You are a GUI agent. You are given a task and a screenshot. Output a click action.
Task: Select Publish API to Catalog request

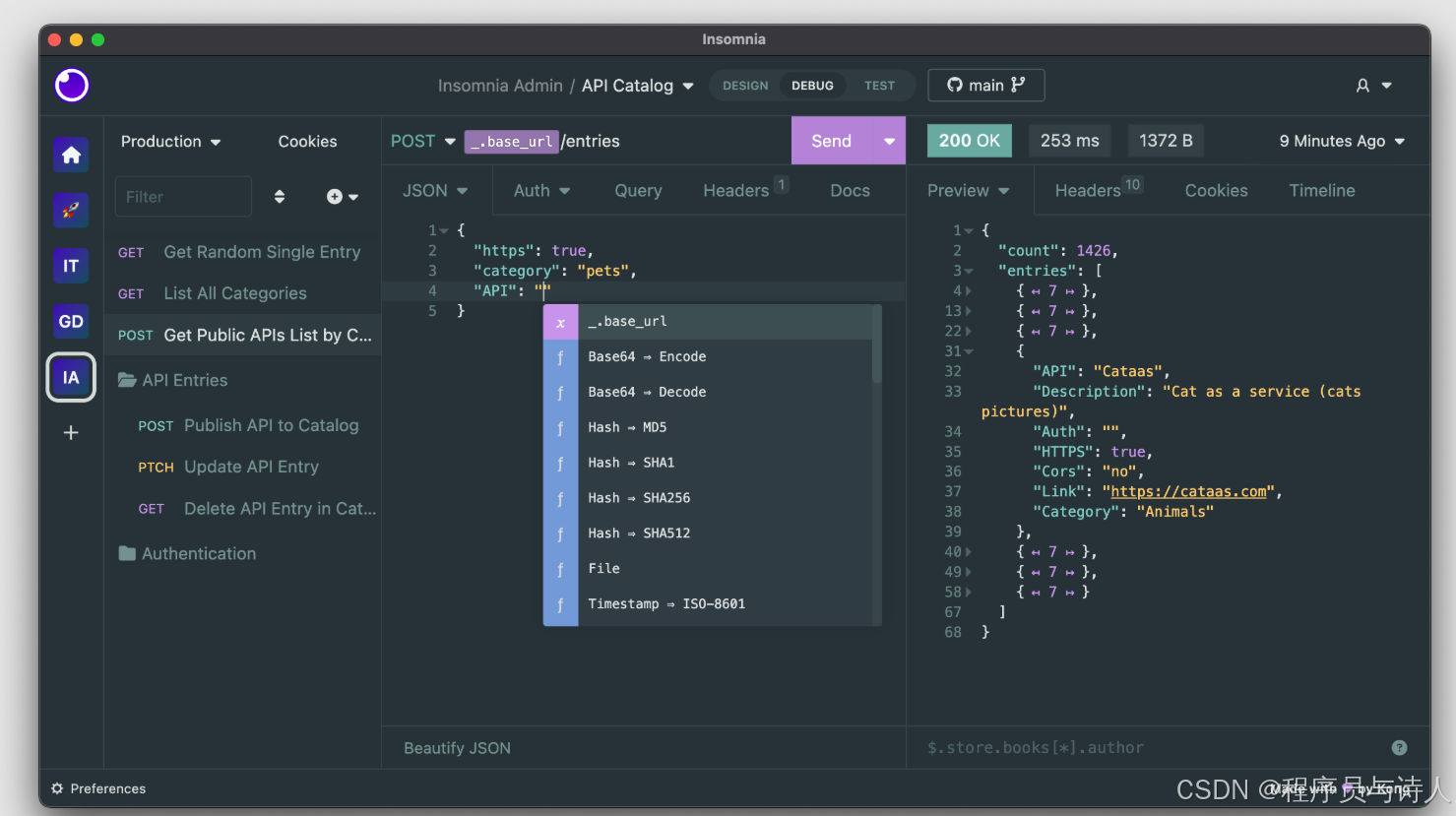click(x=242, y=426)
